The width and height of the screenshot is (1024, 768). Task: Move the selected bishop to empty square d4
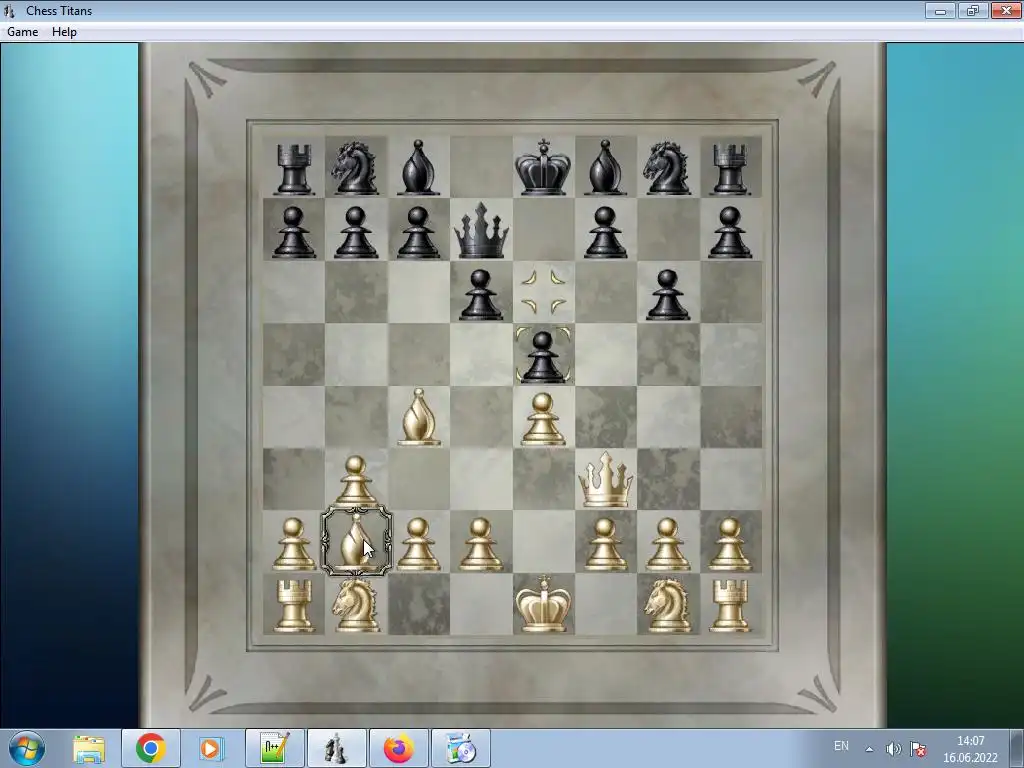pyautogui.click(x=481, y=417)
